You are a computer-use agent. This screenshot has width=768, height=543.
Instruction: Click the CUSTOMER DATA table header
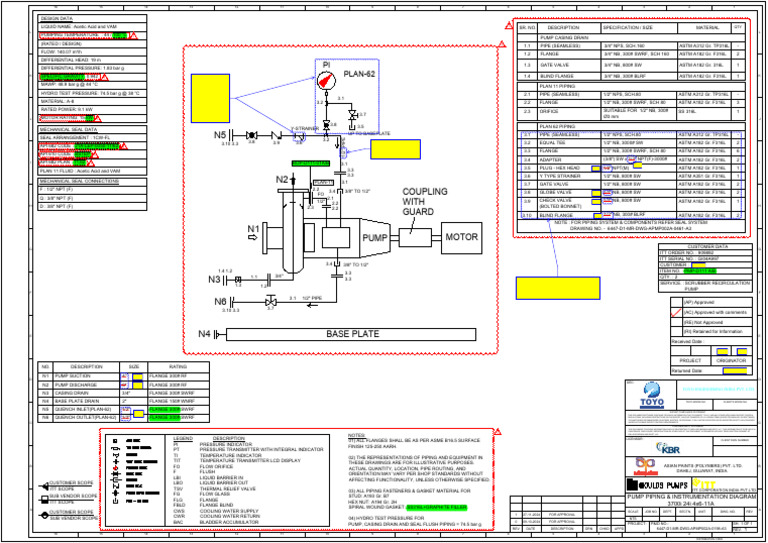point(704,247)
